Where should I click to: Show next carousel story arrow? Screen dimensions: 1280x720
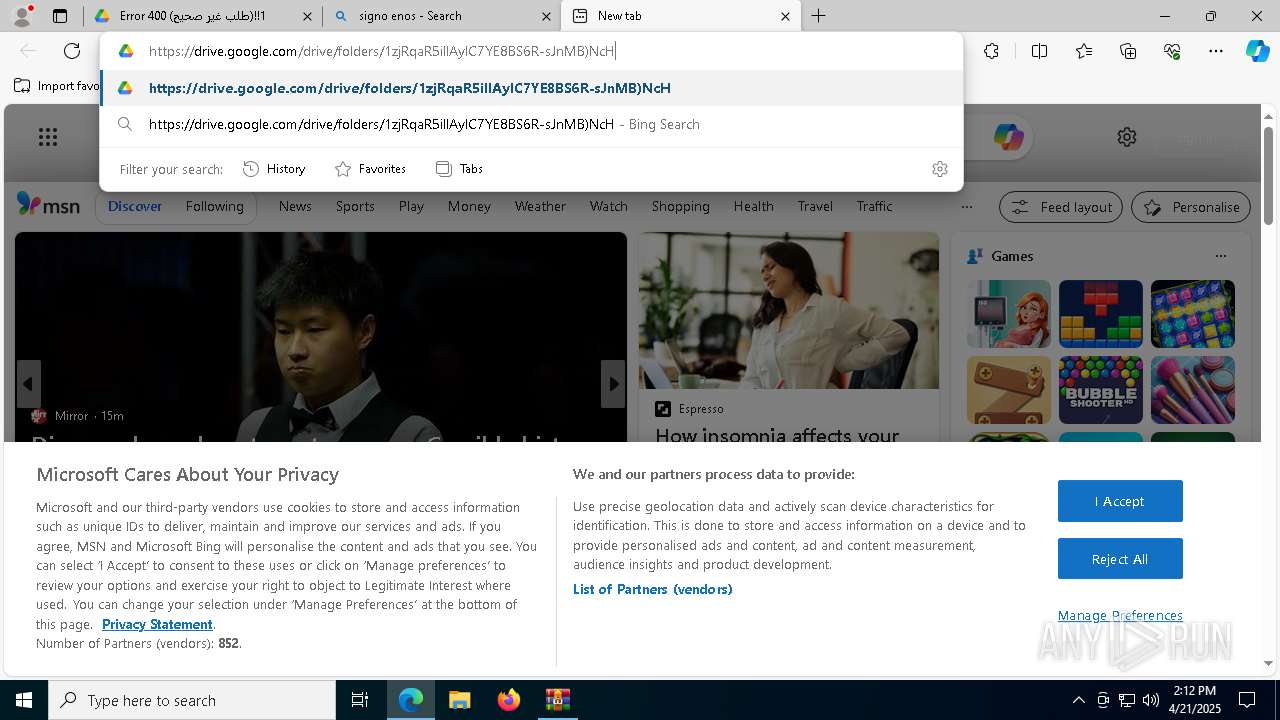pyautogui.click(x=613, y=384)
